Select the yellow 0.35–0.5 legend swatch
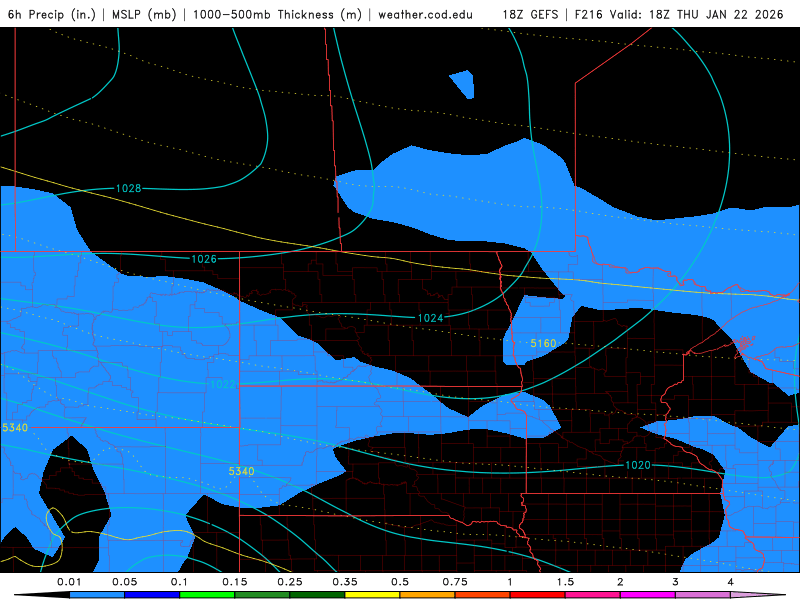This screenshot has width=800, height=600. [372, 595]
